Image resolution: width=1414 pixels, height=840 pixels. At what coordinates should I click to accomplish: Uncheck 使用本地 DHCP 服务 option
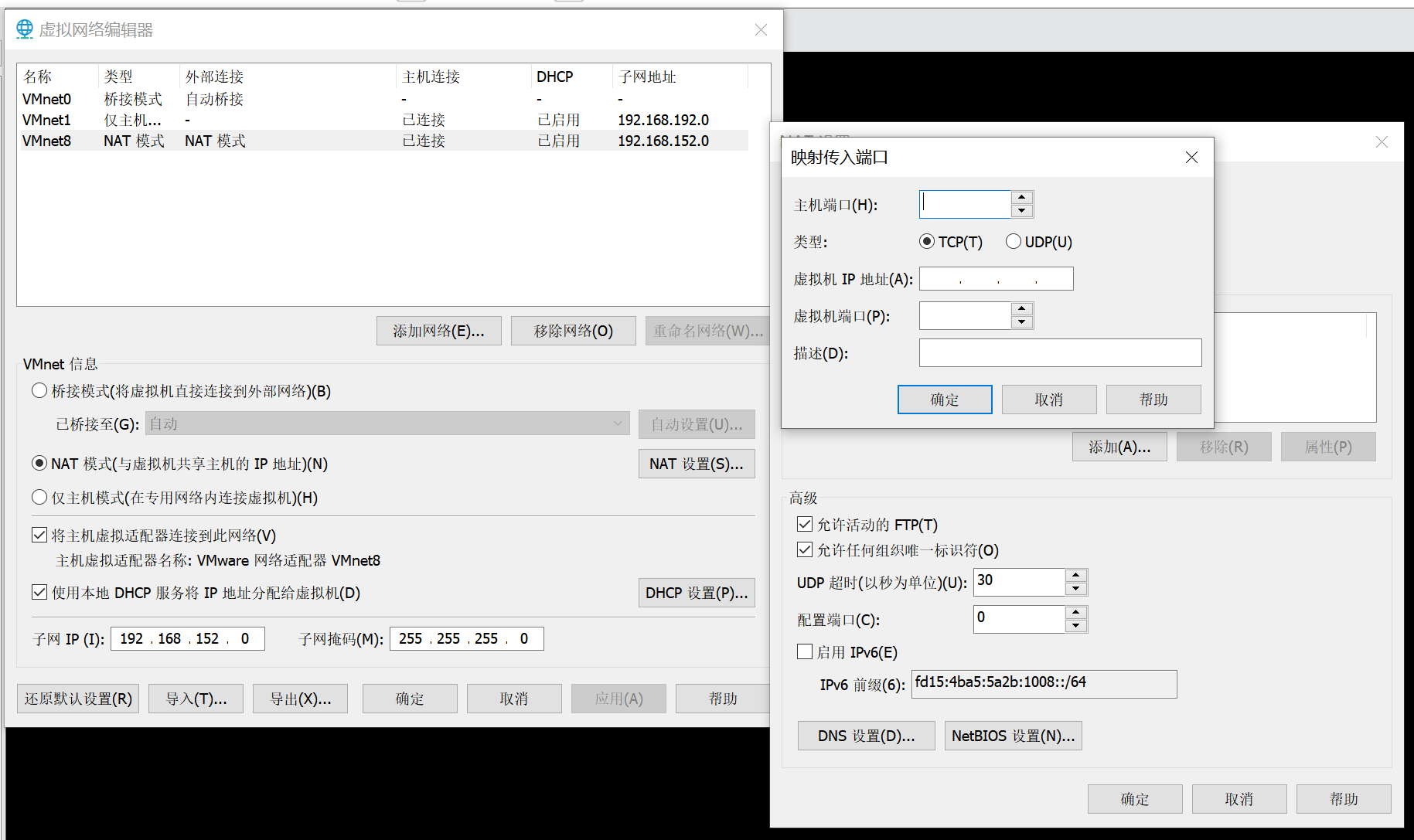(x=39, y=591)
